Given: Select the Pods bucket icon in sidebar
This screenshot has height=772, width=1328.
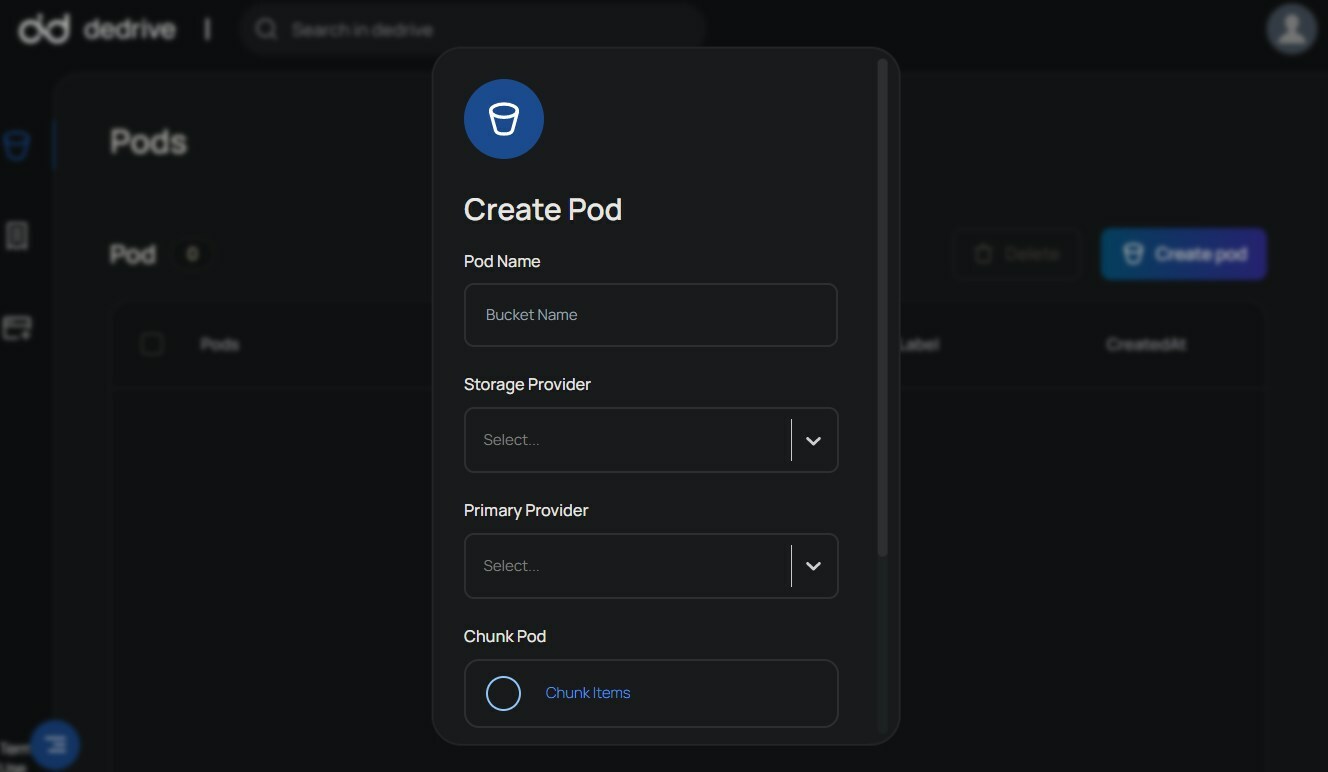Looking at the screenshot, I should click(x=17, y=147).
